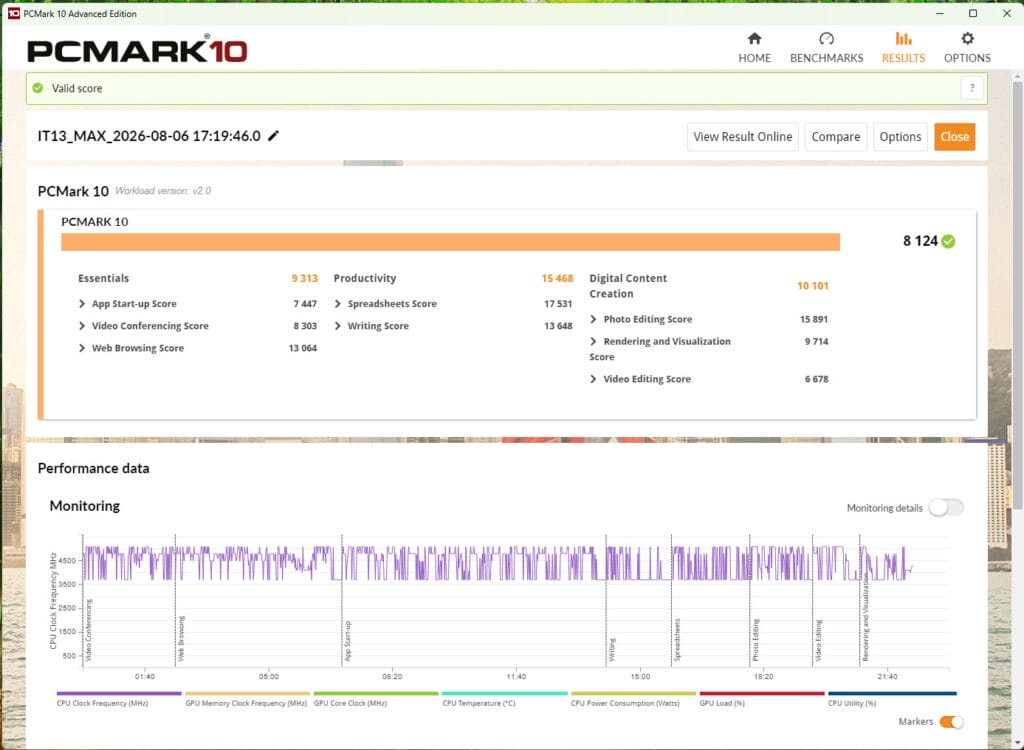Click the orange PCMARK 10 score bar

click(x=451, y=242)
